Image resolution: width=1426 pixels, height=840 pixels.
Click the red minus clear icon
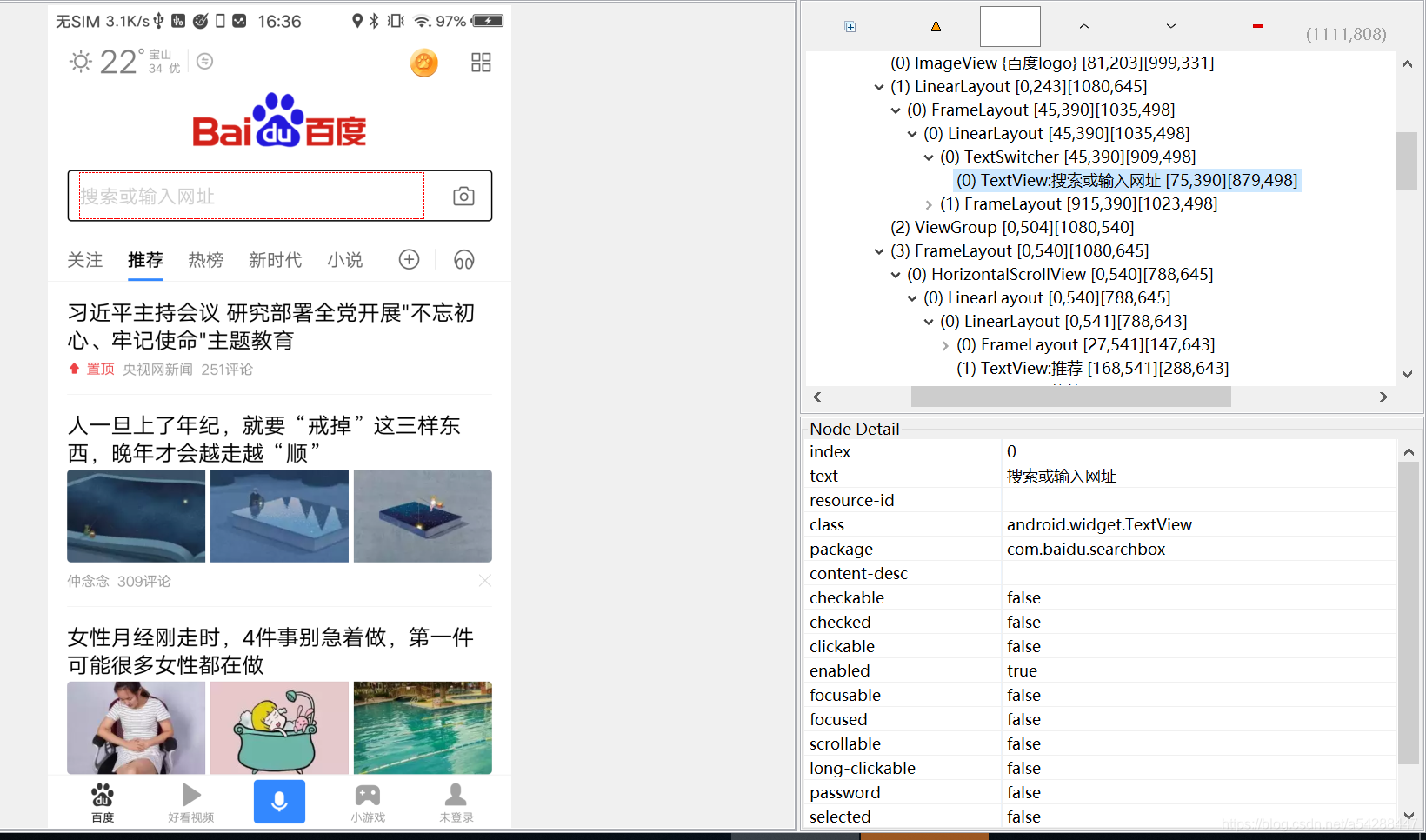click(x=1257, y=26)
